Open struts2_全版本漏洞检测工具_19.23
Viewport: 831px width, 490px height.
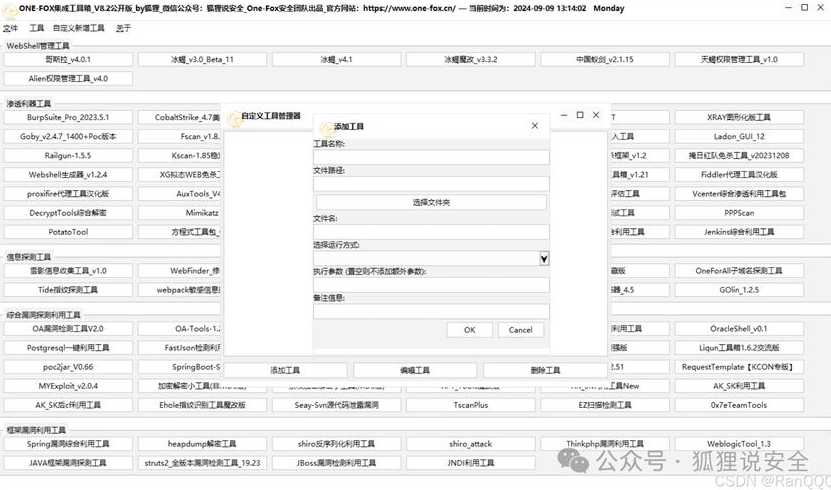[x=202, y=462]
